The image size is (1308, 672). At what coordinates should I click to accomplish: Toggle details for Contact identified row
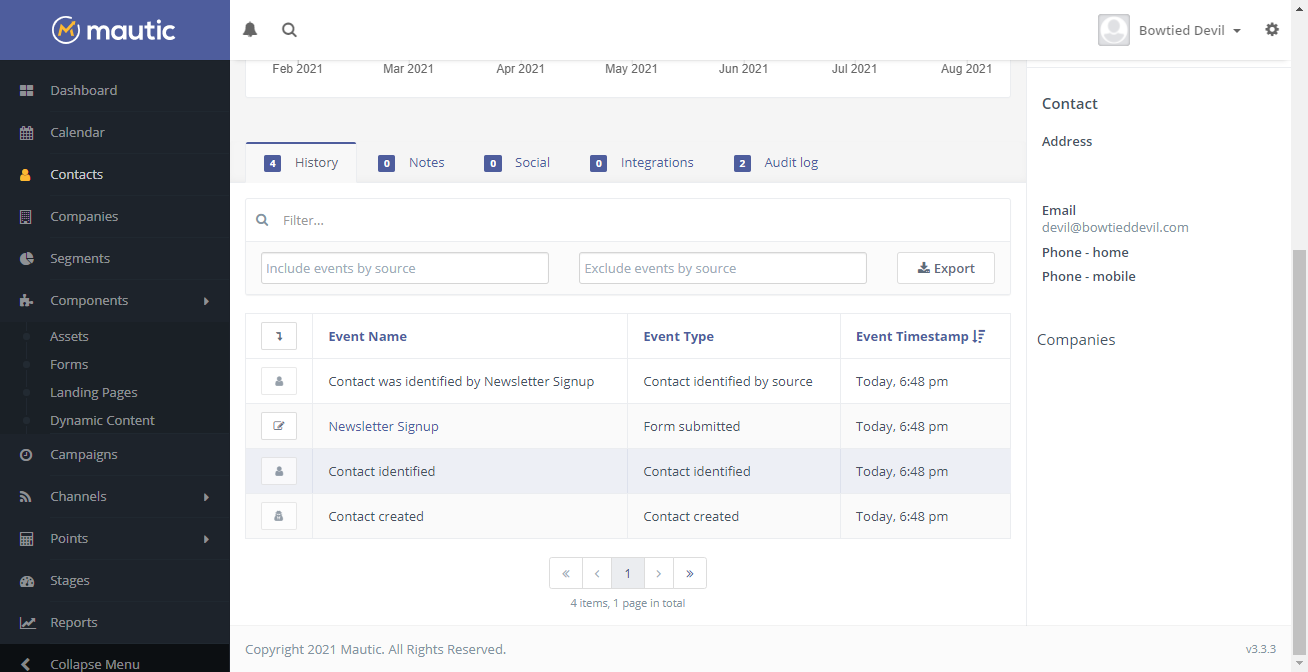(x=279, y=471)
